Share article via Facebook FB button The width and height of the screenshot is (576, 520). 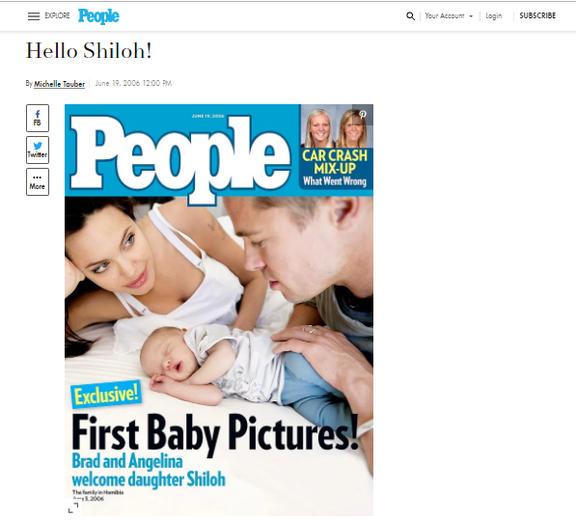[x=37, y=118]
